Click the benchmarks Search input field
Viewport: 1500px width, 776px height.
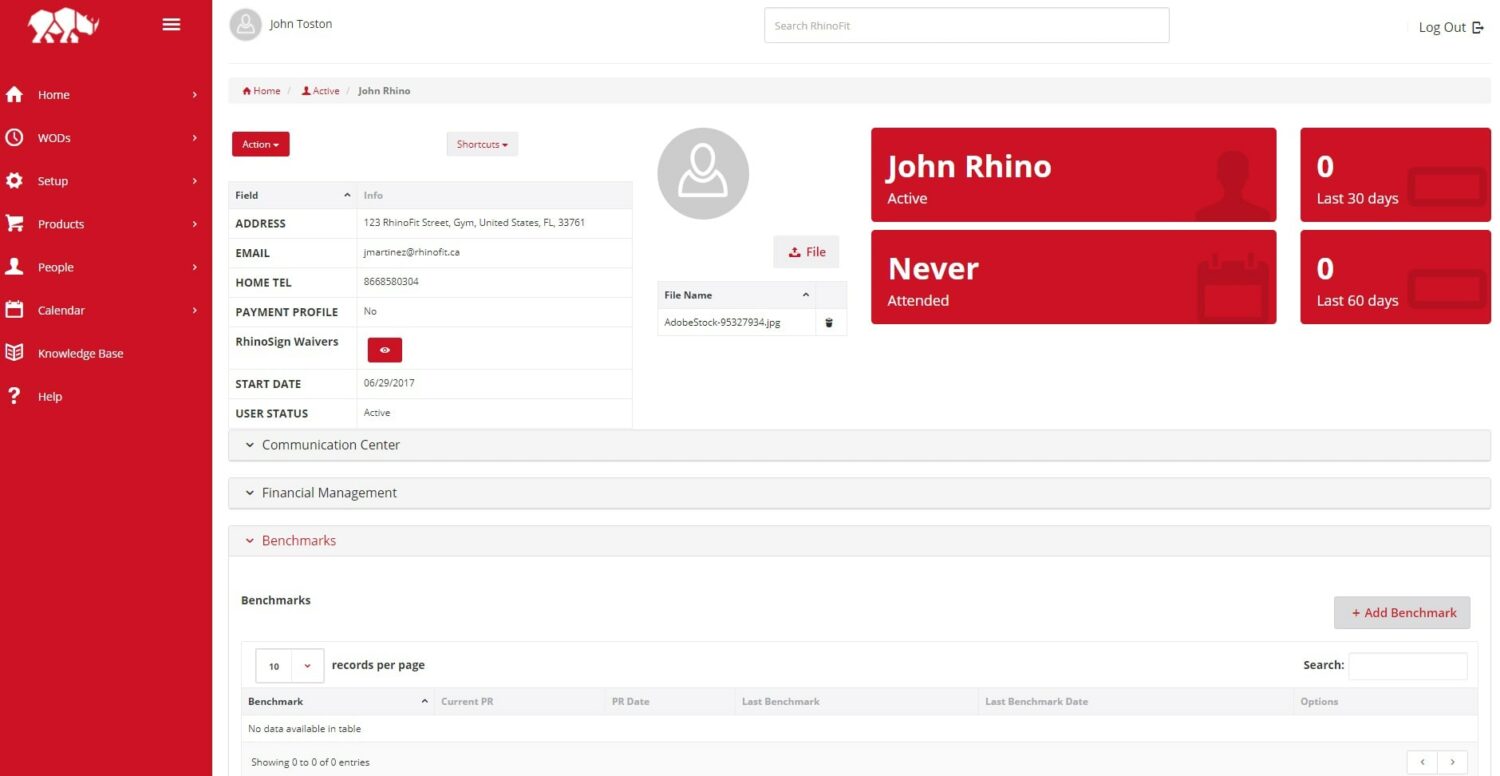(x=1407, y=665)
